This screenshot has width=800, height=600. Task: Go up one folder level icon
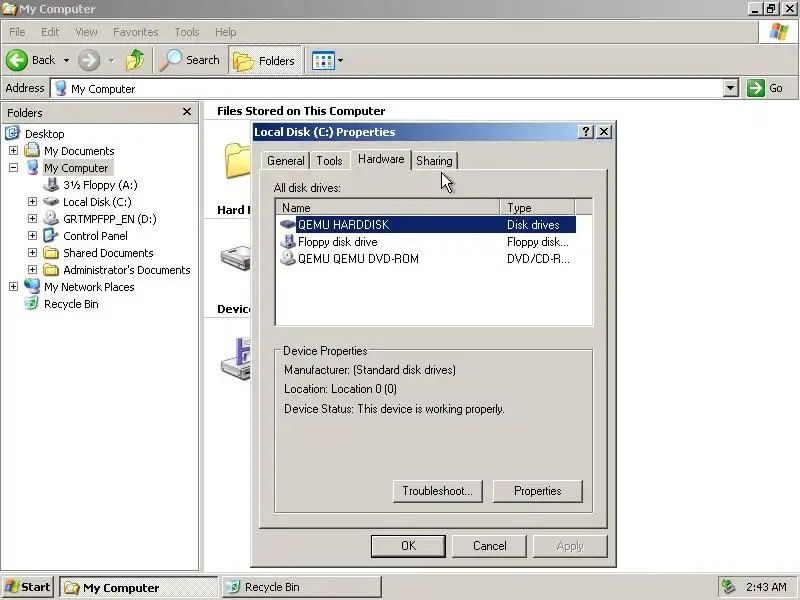[x=135, y=60]
